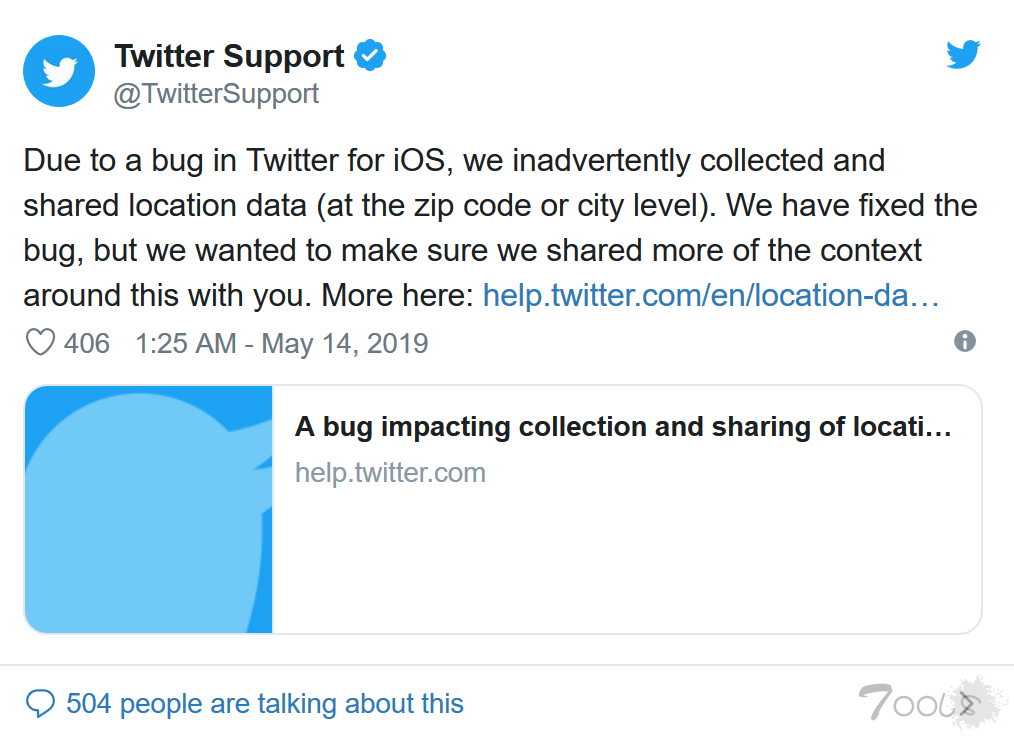
Task: Open the @TwitterSupport profile handle
Action: pyautogui.click(x=219, y=93)
